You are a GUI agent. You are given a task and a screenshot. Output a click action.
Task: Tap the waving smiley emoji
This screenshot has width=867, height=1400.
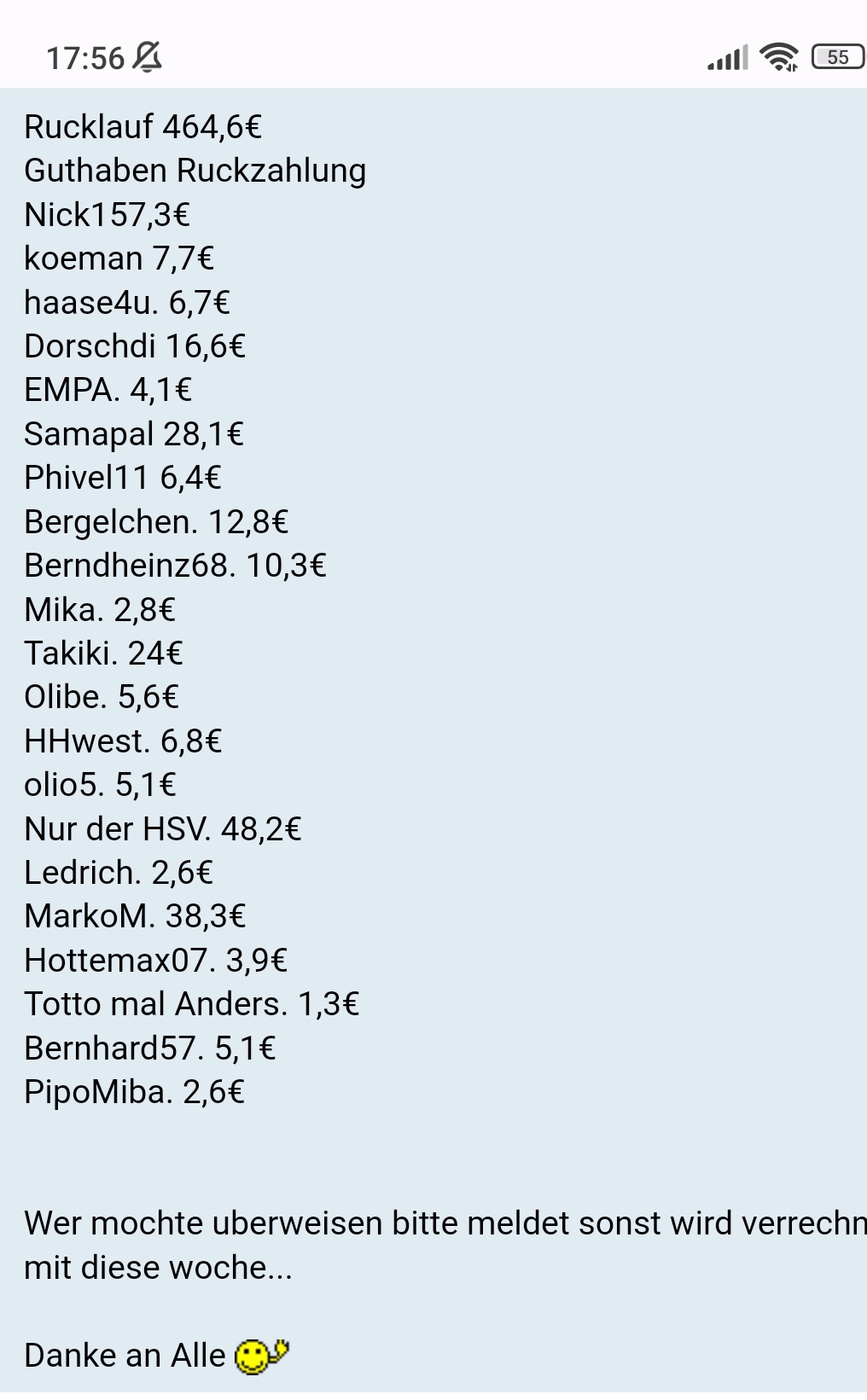261,1356
